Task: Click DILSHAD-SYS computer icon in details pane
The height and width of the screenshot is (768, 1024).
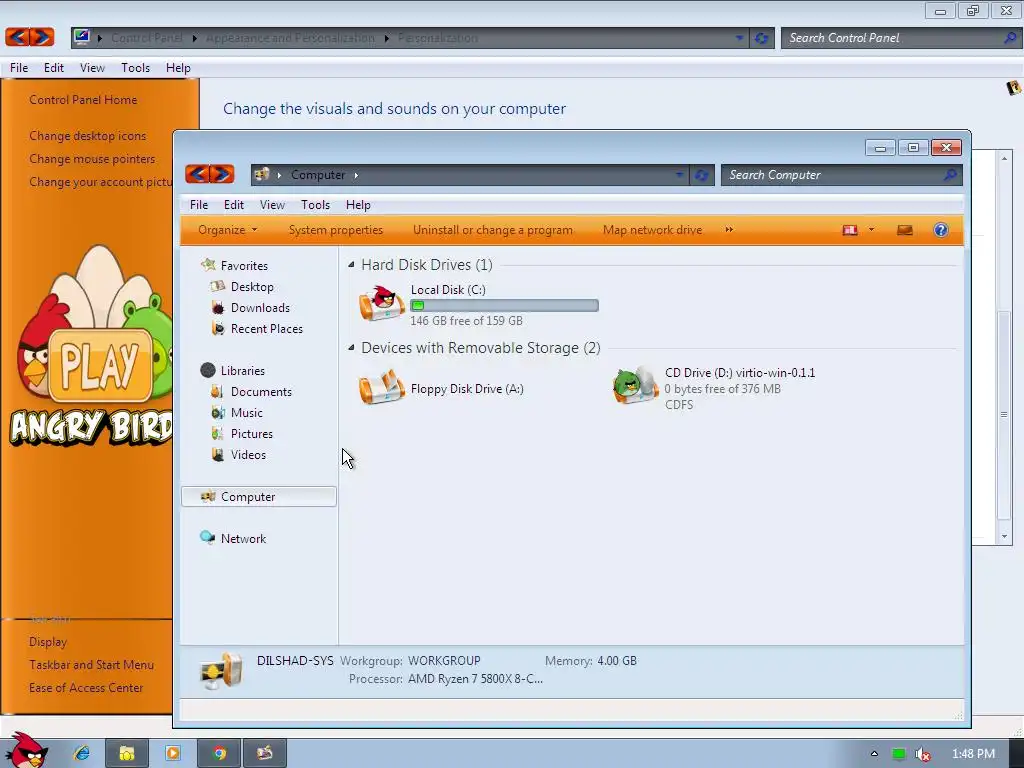Action: 221,671
